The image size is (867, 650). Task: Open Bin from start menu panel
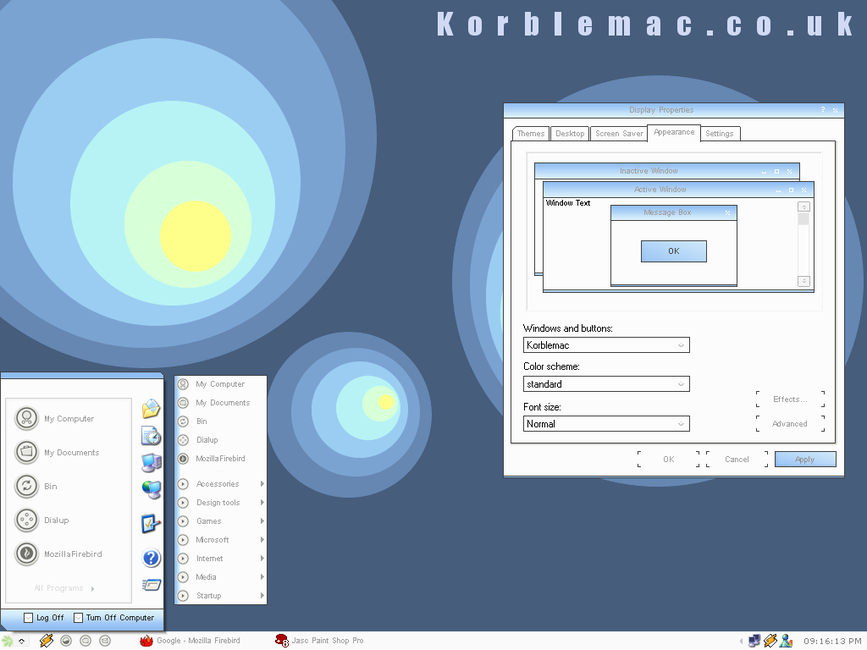[36, 486]
